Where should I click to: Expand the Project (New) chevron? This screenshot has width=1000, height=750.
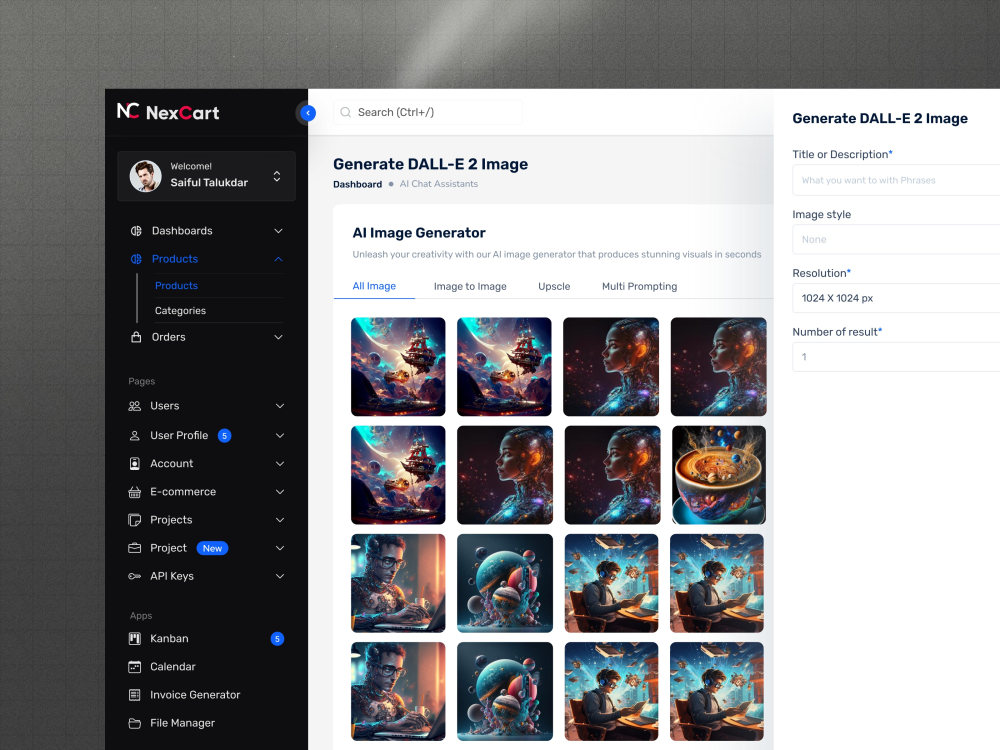(x=280, y=548)
